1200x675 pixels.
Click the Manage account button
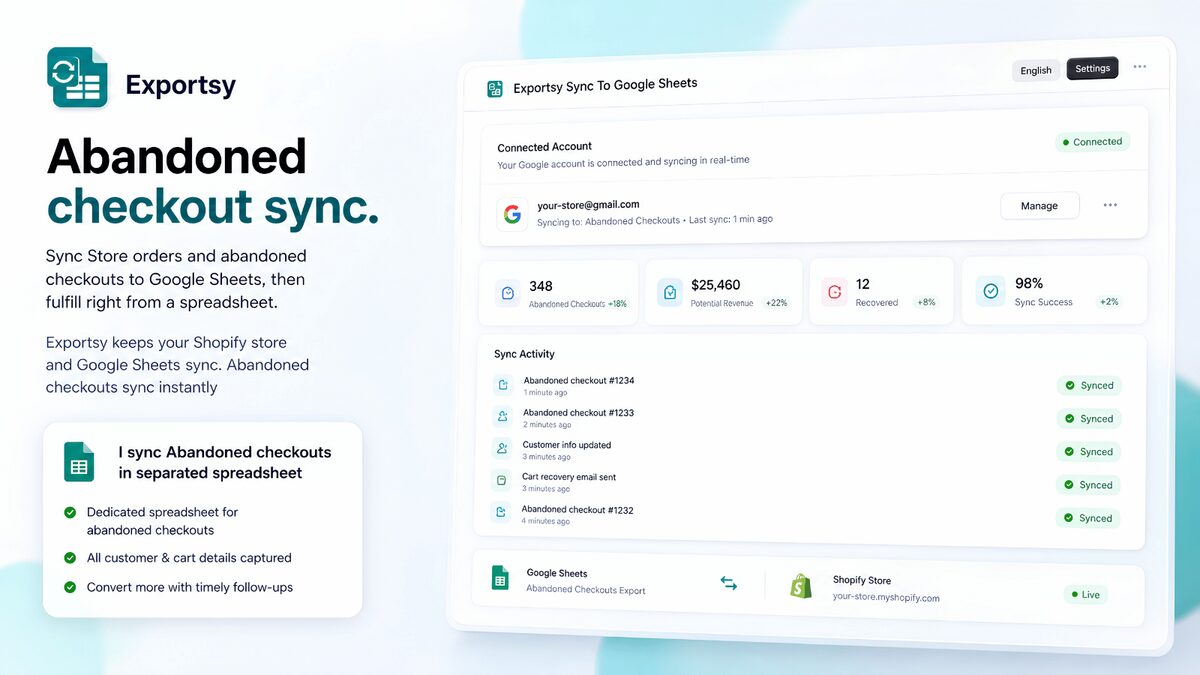pos(1039,206)
